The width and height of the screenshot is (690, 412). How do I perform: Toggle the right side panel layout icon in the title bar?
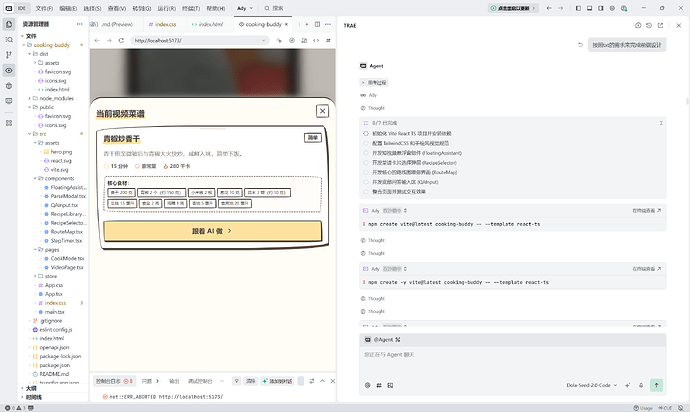[x=601, y=8]
